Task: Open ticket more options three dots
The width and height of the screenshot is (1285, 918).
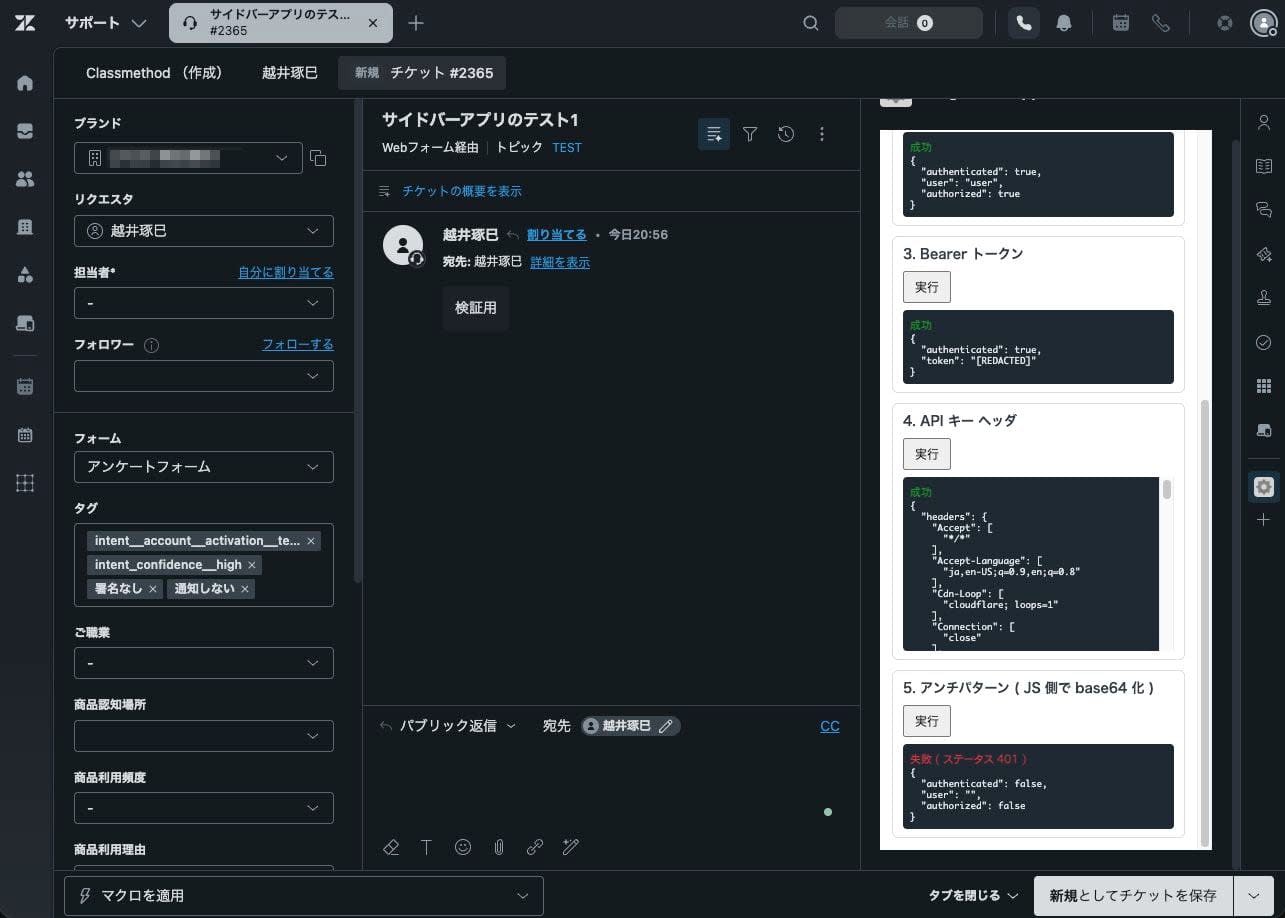Action: pos(822,134)
